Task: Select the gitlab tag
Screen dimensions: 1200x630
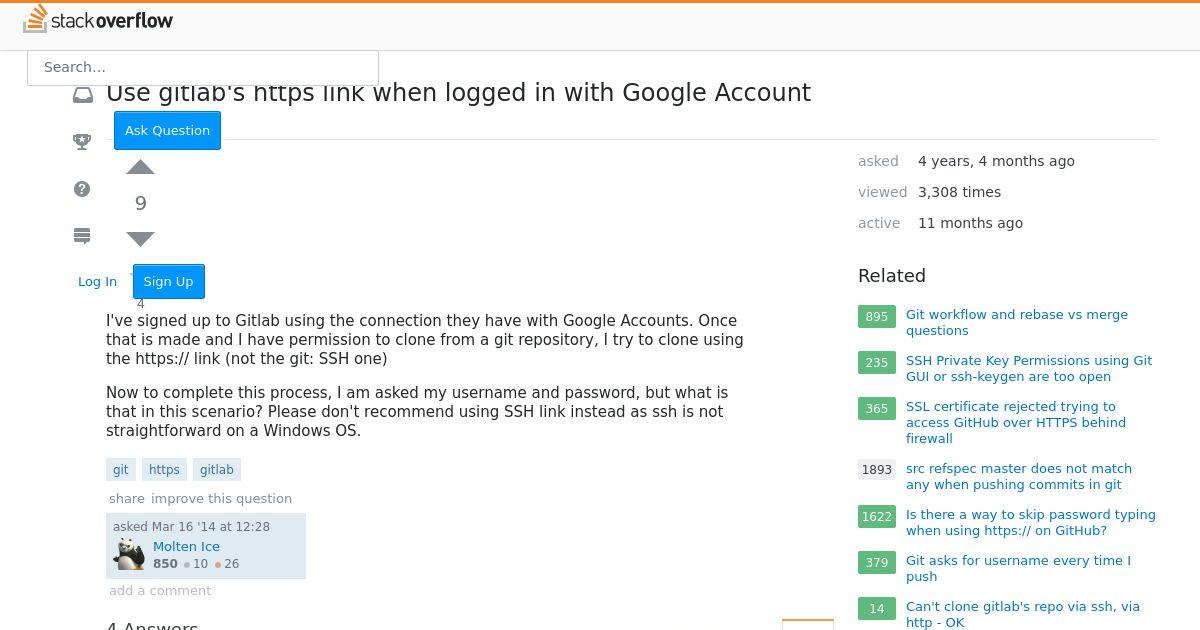Action: pyautogui.click(x=217, y=470)
